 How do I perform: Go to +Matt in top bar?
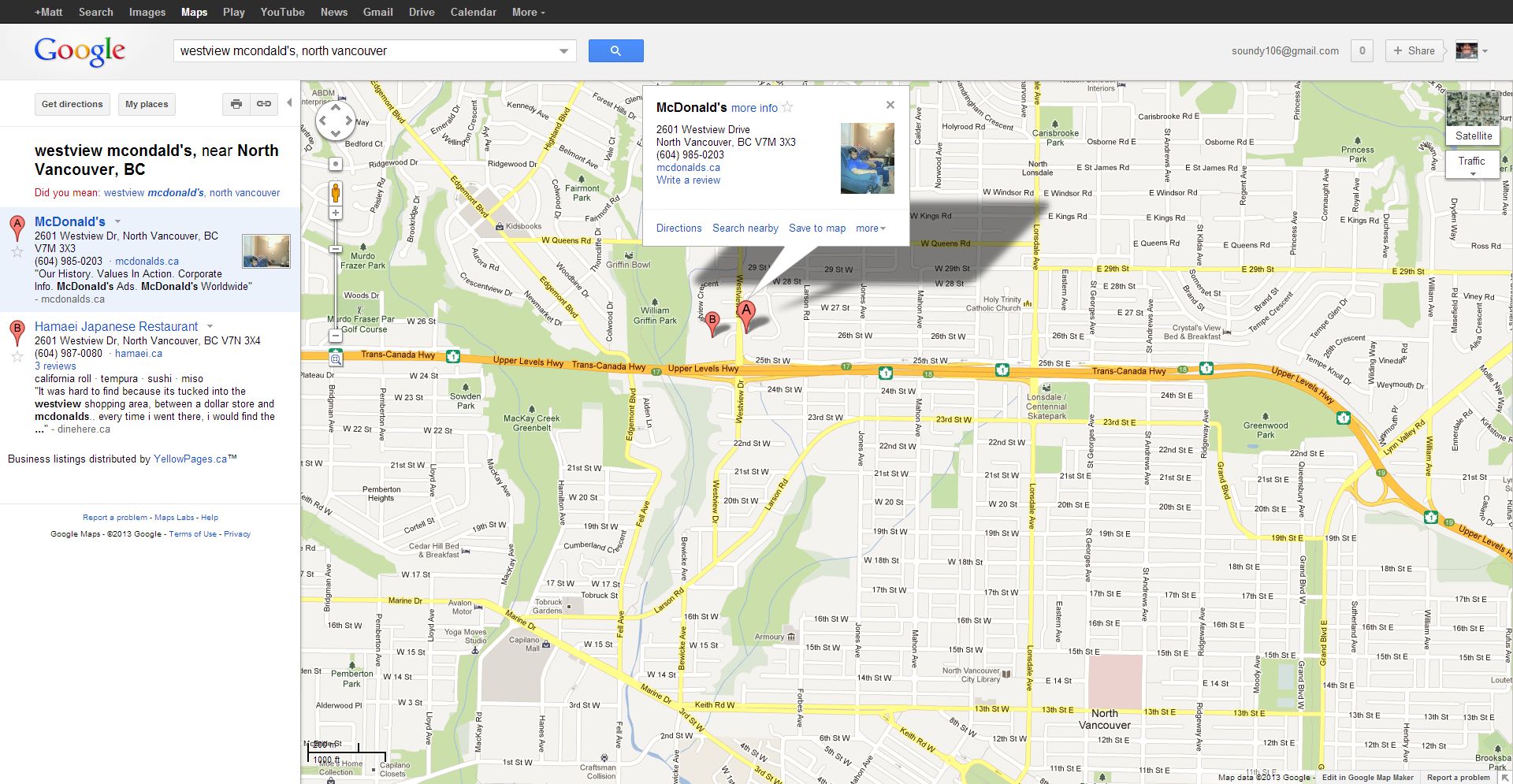tap(48, 12)
